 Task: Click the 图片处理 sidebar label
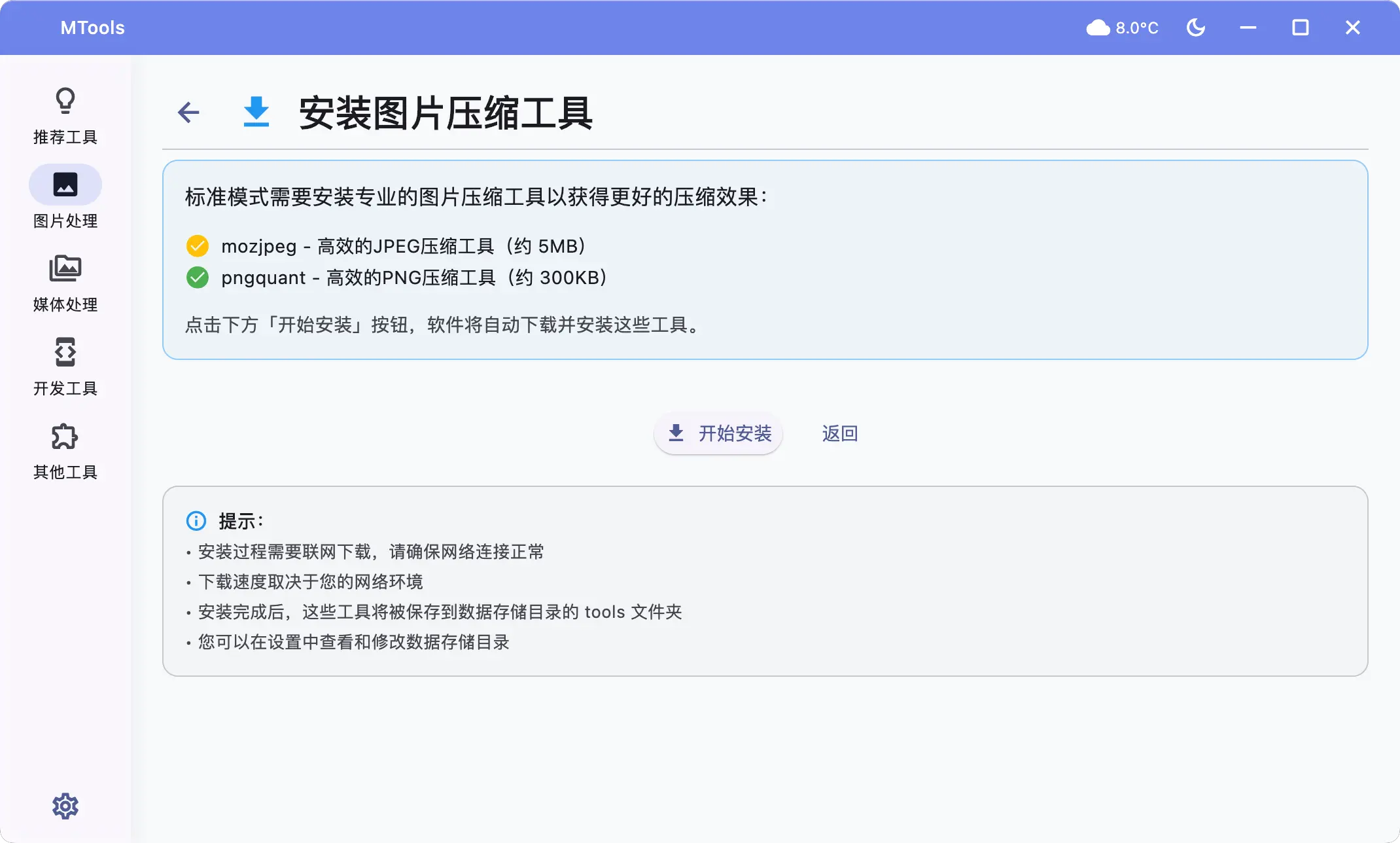tap(65, 221)
